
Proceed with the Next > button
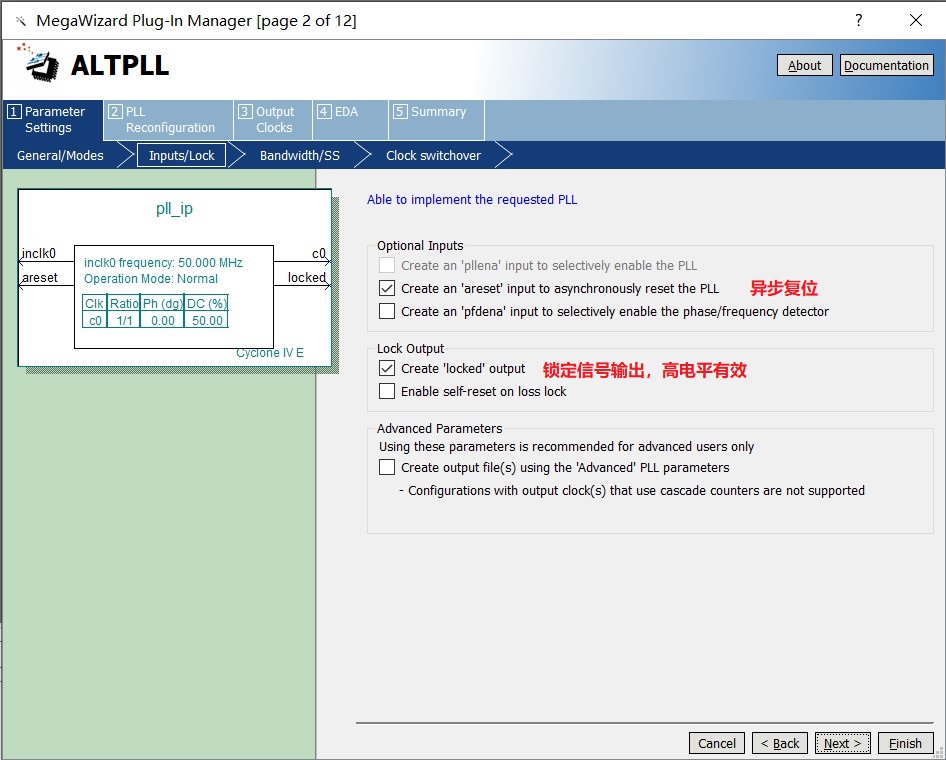pos(842,743)
